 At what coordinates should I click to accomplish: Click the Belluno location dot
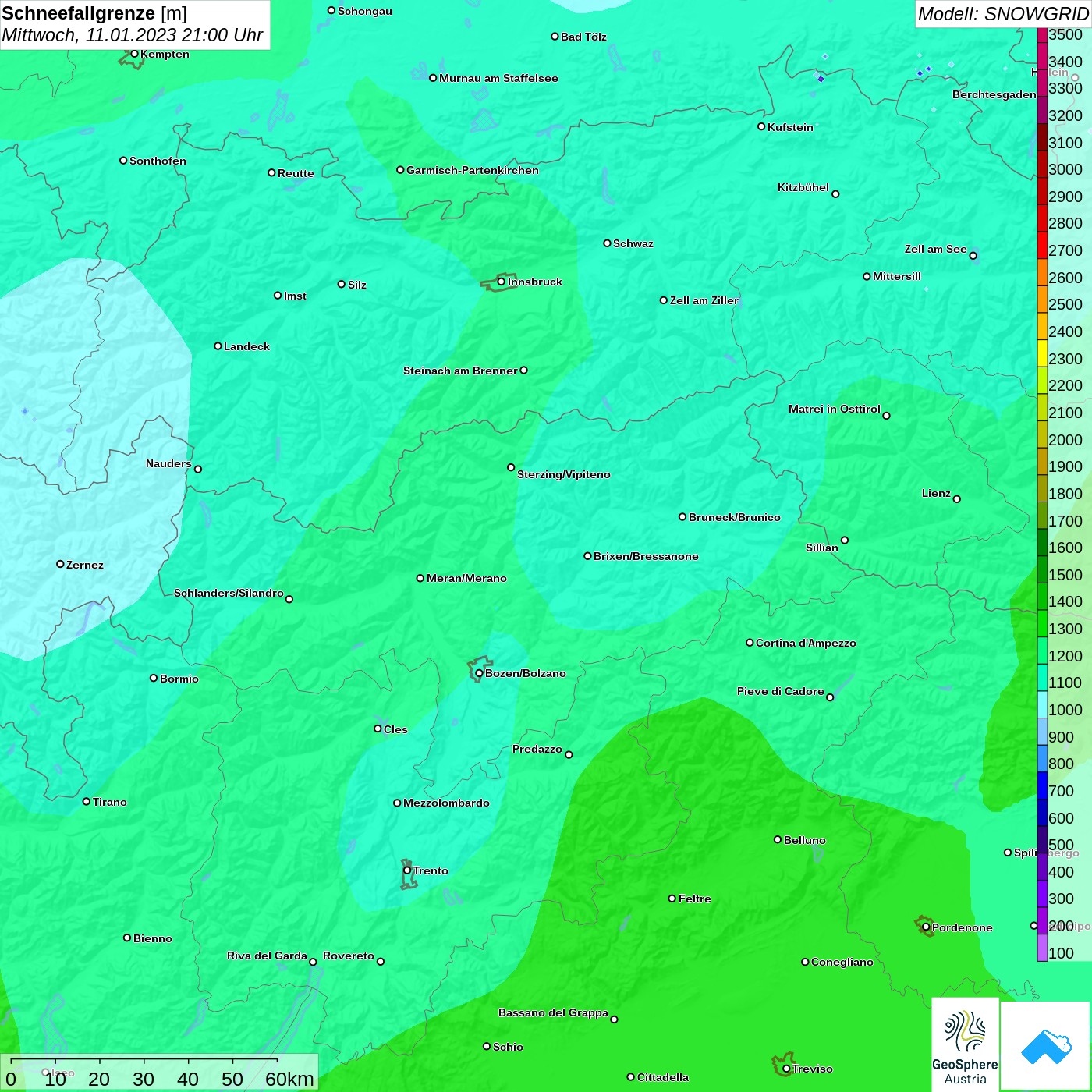[x=777, y=839]
